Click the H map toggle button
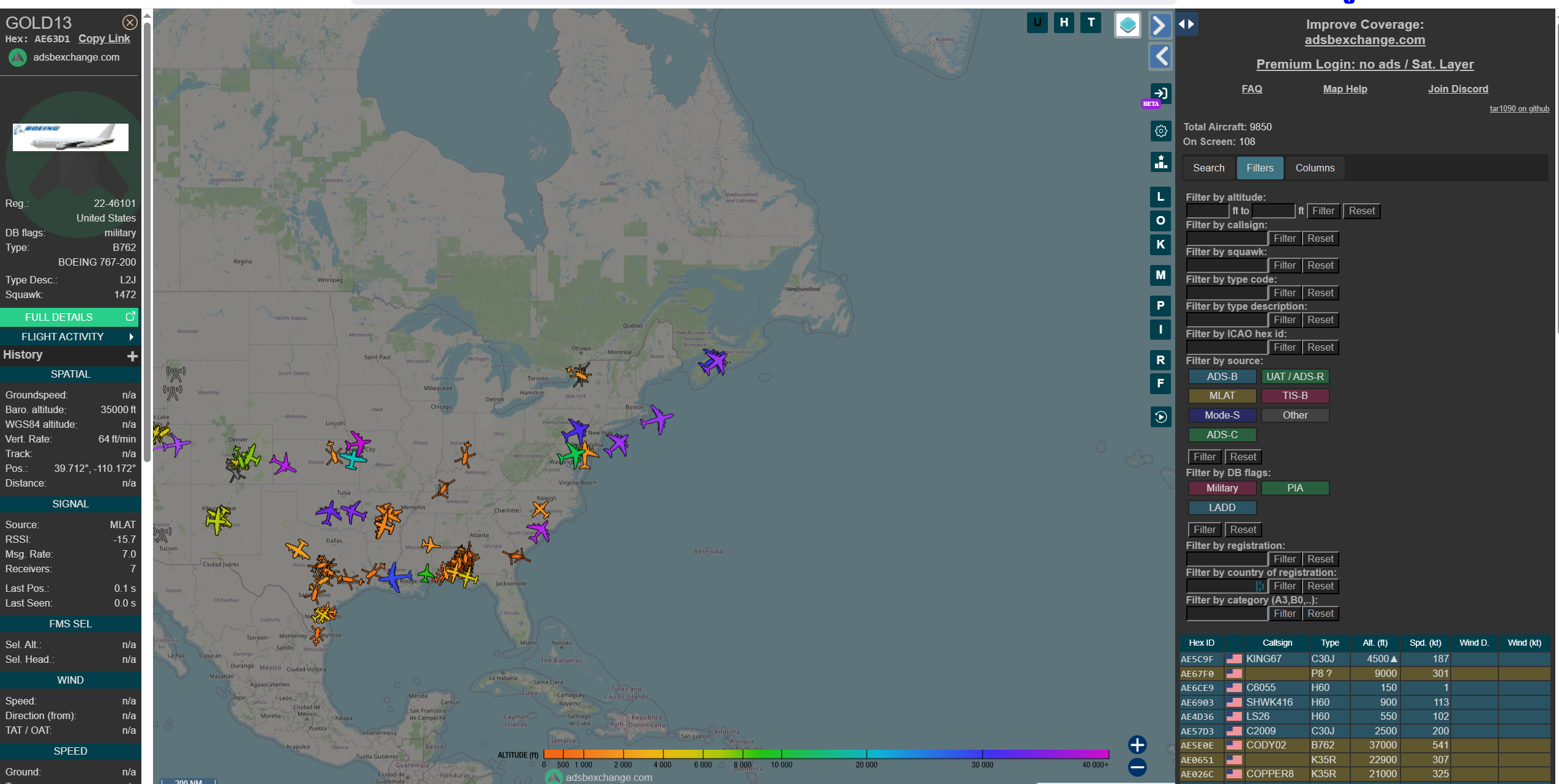Viewport: 1559px width, 784px height. click(1064, 23)
